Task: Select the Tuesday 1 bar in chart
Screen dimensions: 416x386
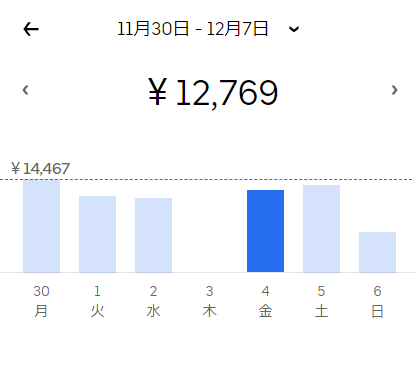Action: point(97,234)
